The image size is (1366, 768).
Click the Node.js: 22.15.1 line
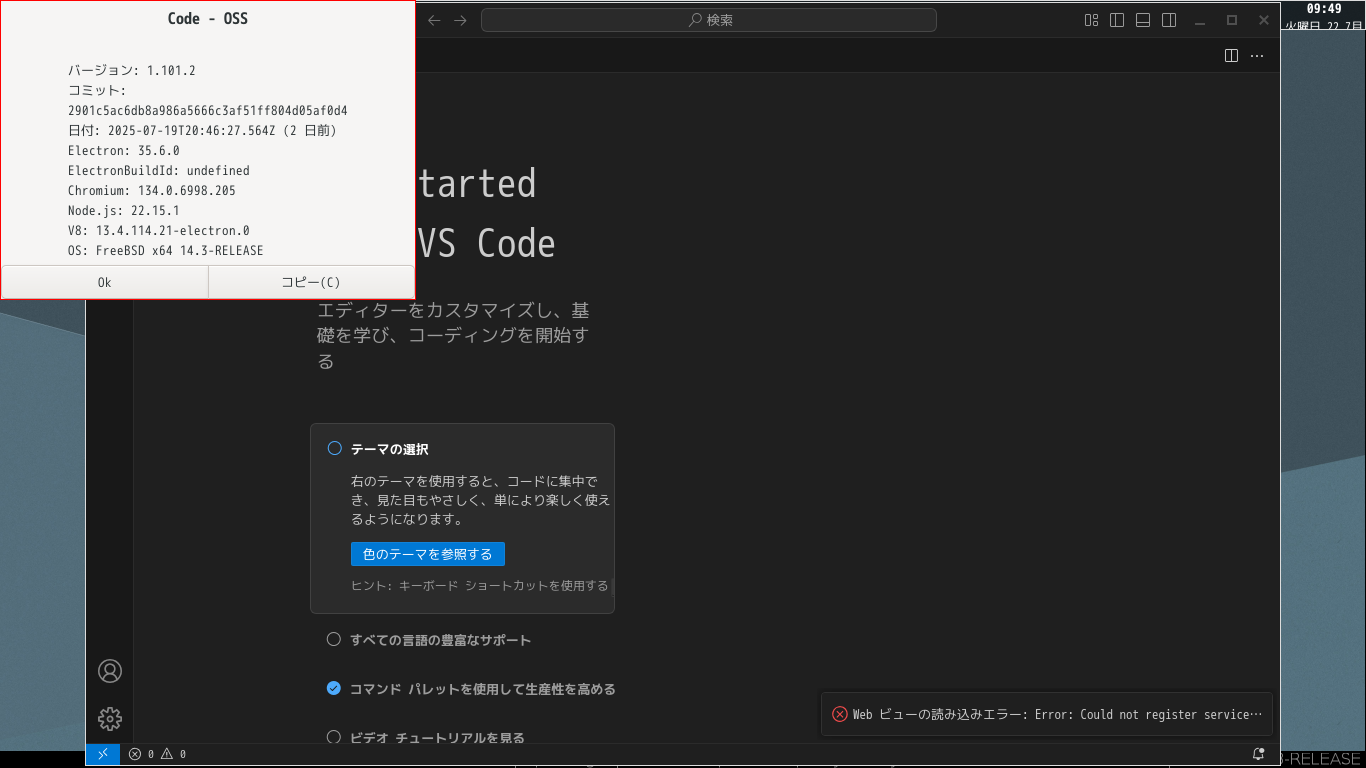124,210
